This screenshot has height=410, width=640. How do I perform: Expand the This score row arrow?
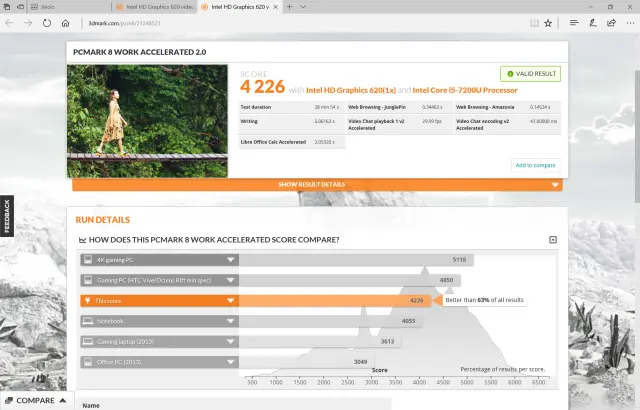[231, 300]
